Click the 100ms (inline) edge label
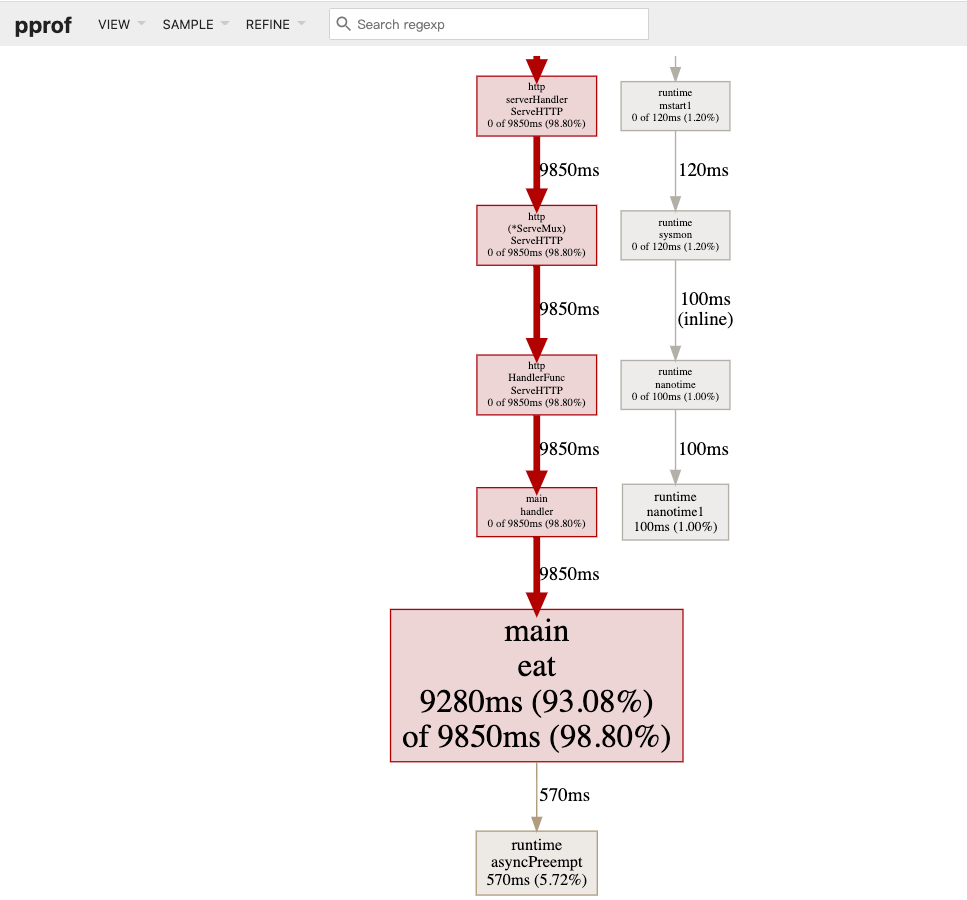 705,309
